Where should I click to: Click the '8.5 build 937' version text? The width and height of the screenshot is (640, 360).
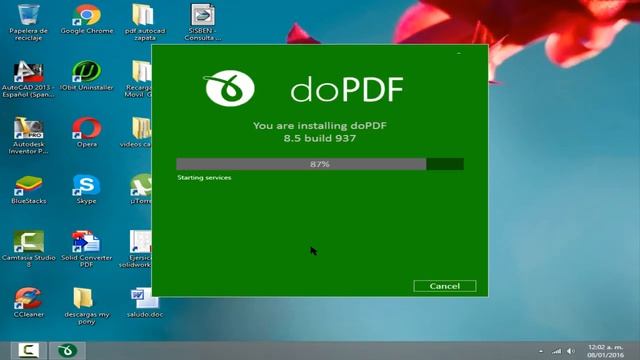(x=320, y=138)
